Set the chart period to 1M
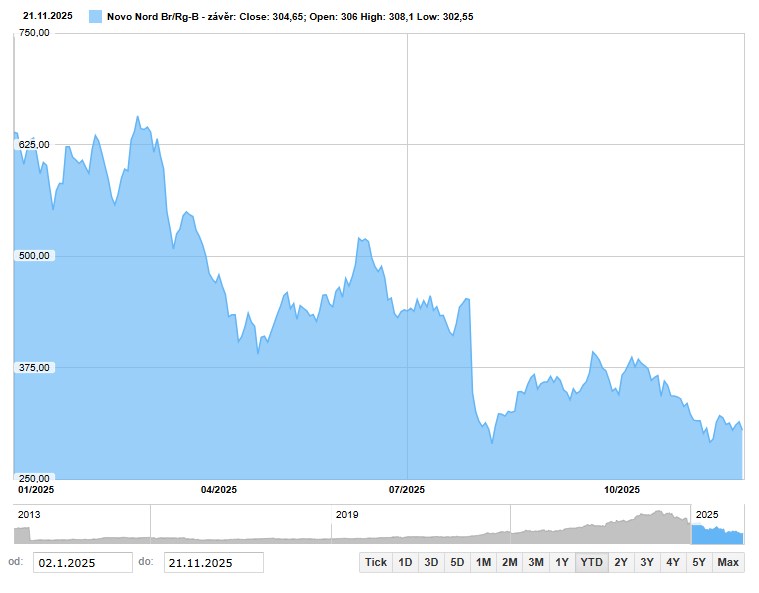The width and height of the screenshot is (759, 593). coord(483,562)
